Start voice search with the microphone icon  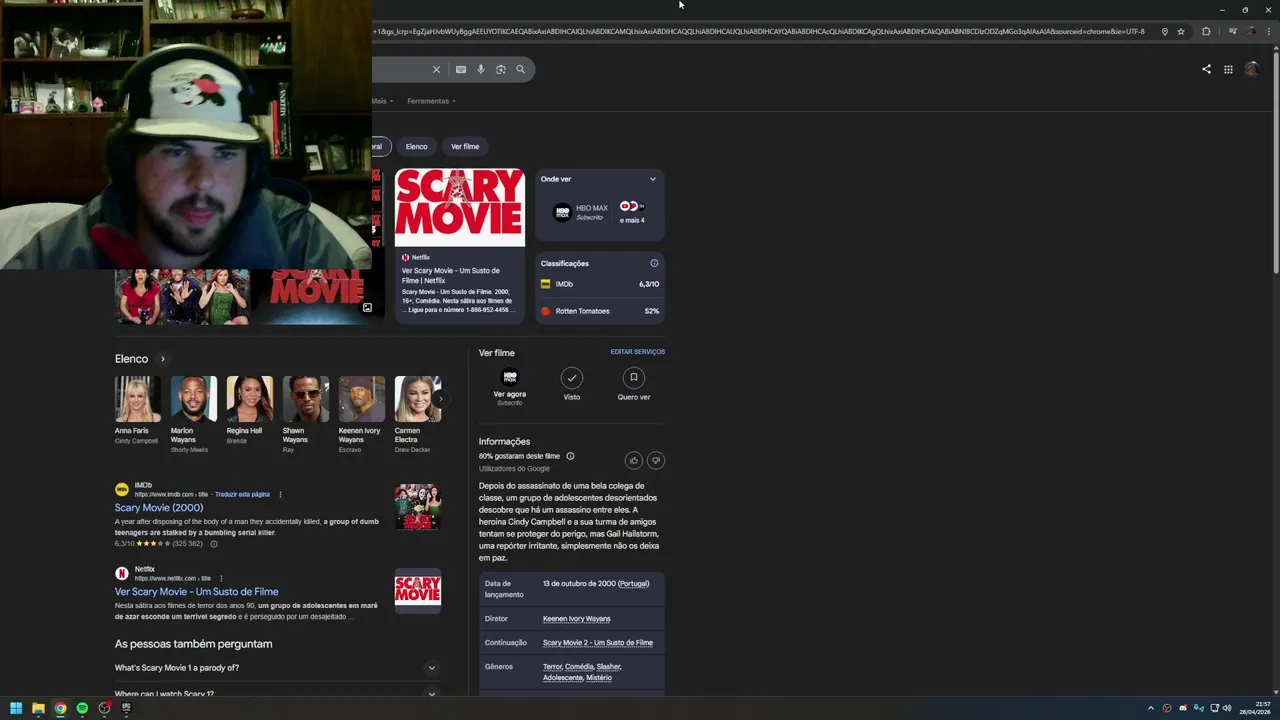[x=481, y=69]
